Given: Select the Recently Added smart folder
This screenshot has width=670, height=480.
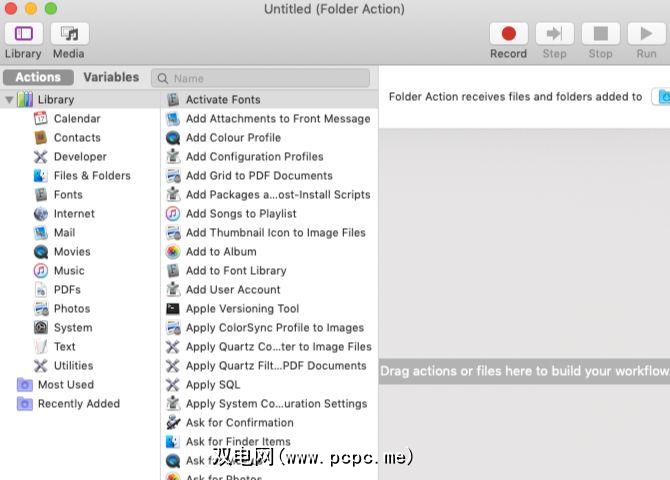Looking at the screenshot, I should pos(78,404).
